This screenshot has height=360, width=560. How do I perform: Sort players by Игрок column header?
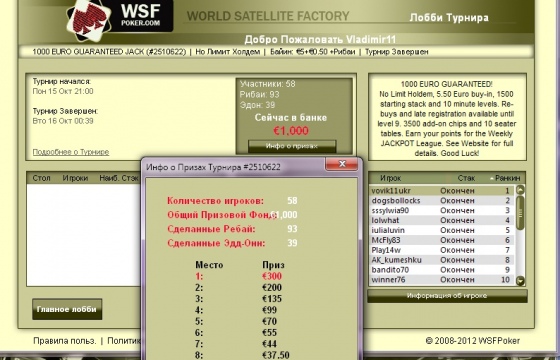coord(390,178)
